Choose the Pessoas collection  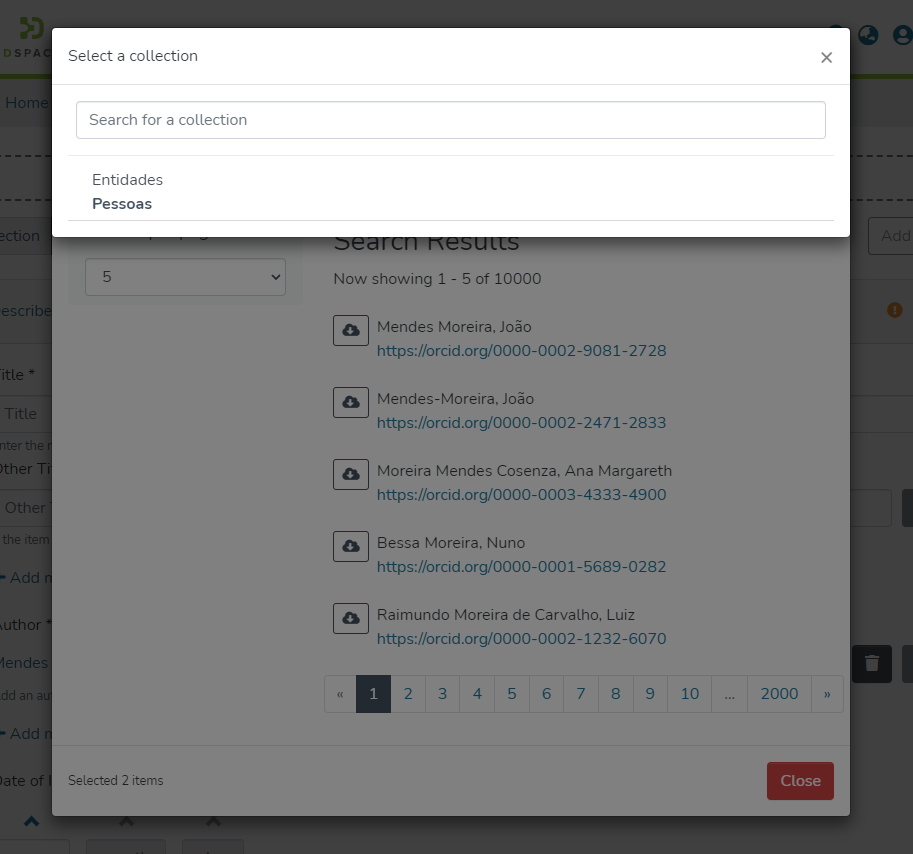(x=122, y=204)
